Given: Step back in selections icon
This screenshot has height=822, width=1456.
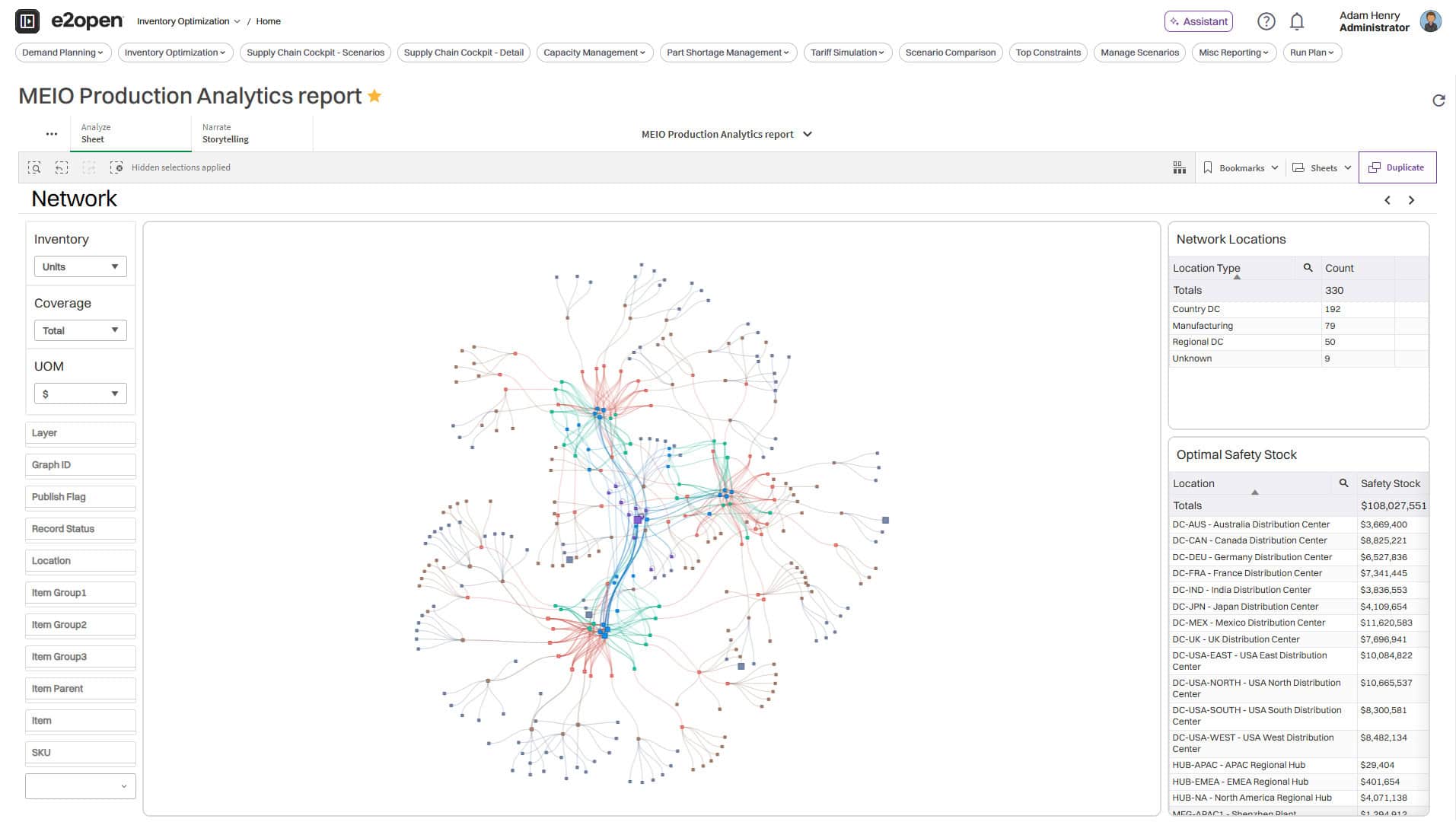Looking at the screenshot, I should pos(62,167).
